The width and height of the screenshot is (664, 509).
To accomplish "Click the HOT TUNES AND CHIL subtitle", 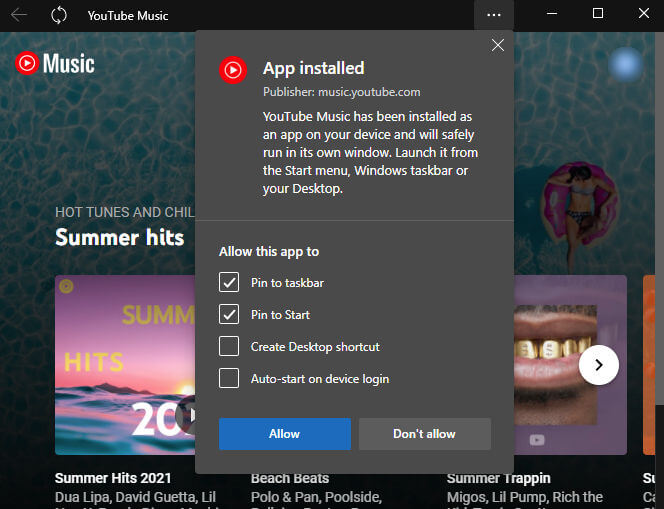I will click(x=125, y=212).
